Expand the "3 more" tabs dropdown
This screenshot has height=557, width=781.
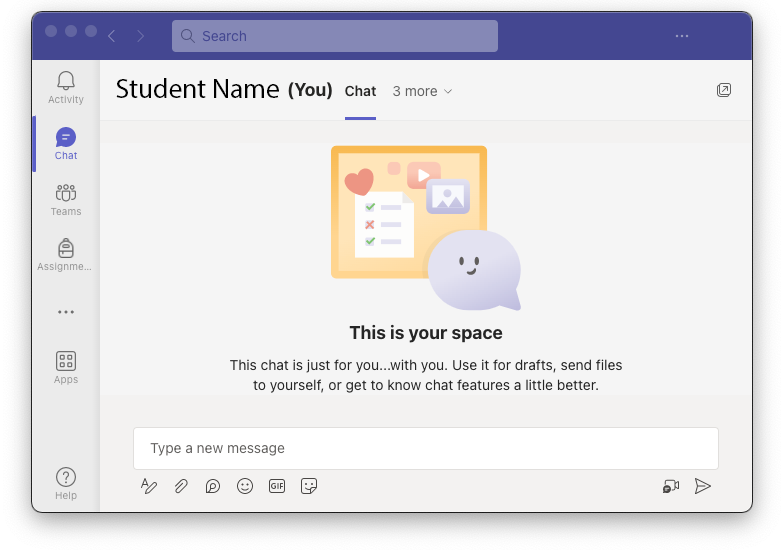[422, 91]
